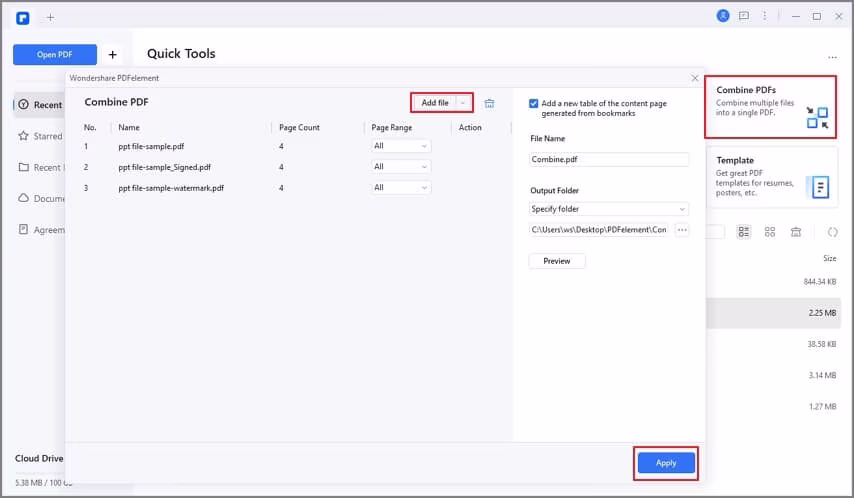The width and height of the screenshot is (854, 498).
Task: Click the Preview button
Action: [556, 261]
